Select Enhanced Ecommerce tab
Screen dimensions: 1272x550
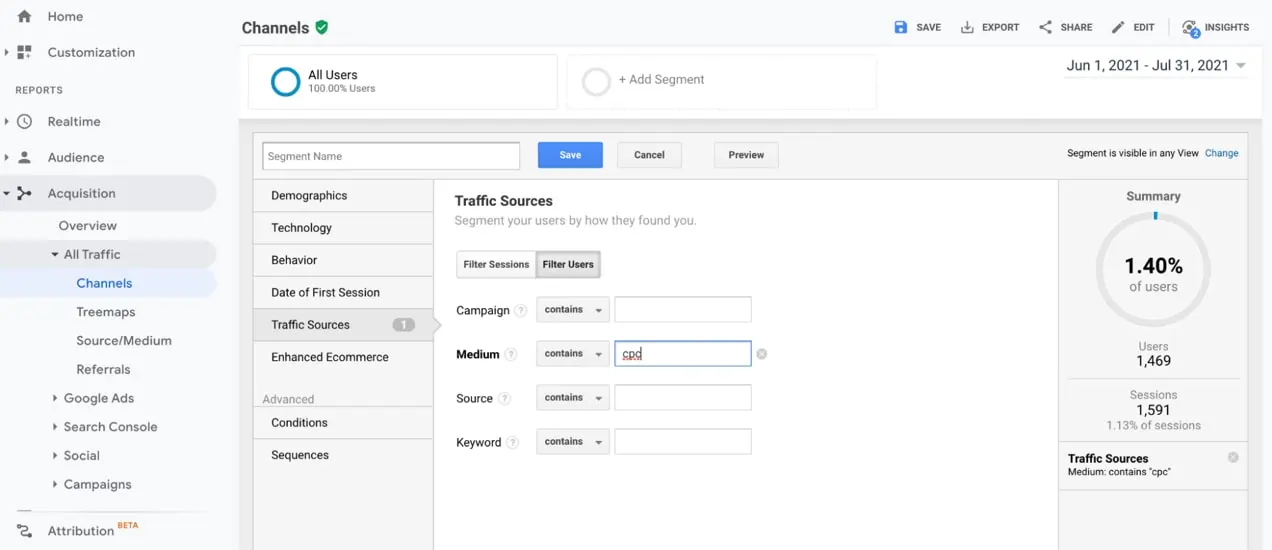point(343,357)
